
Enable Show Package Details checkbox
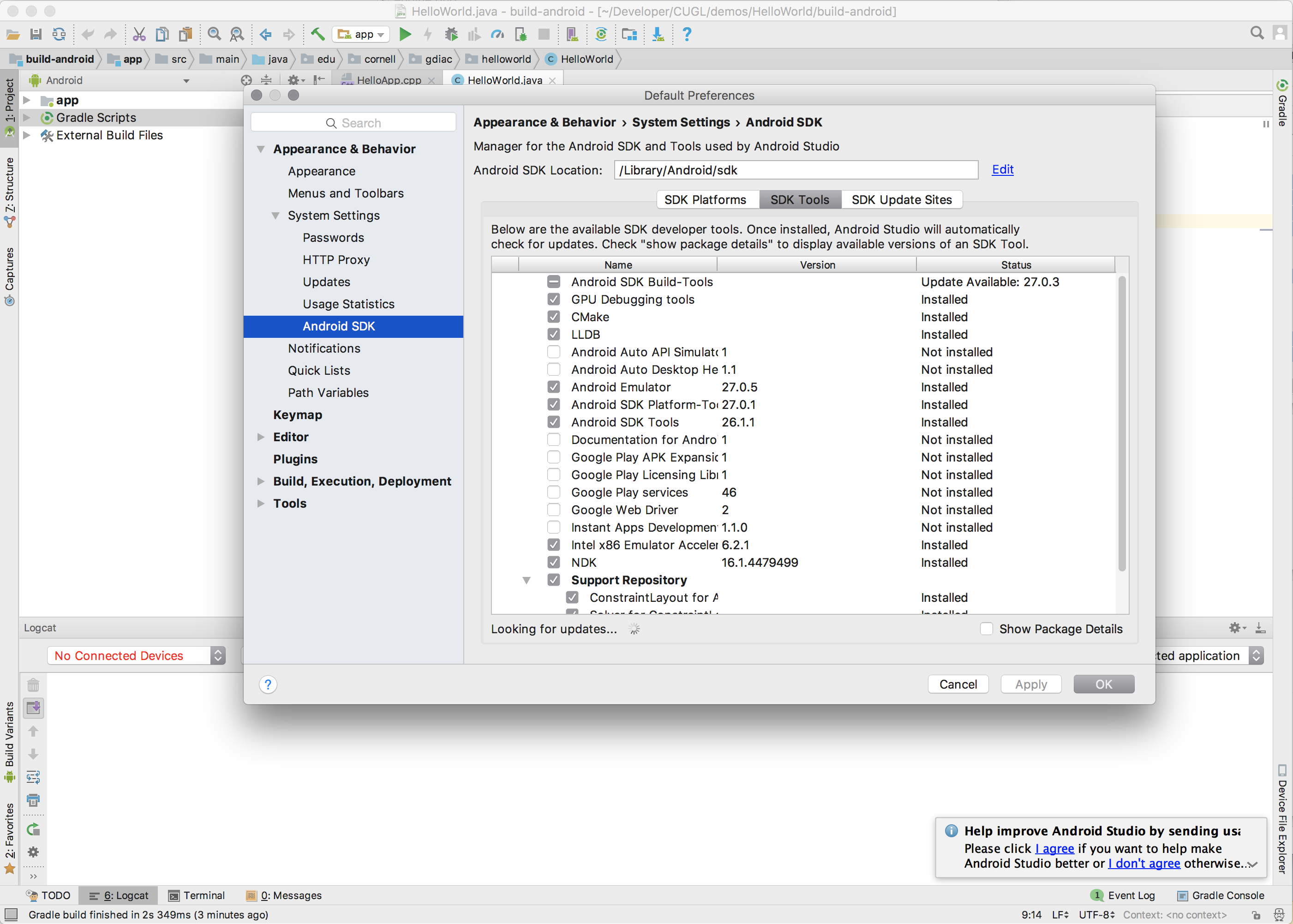pos(987,629)
